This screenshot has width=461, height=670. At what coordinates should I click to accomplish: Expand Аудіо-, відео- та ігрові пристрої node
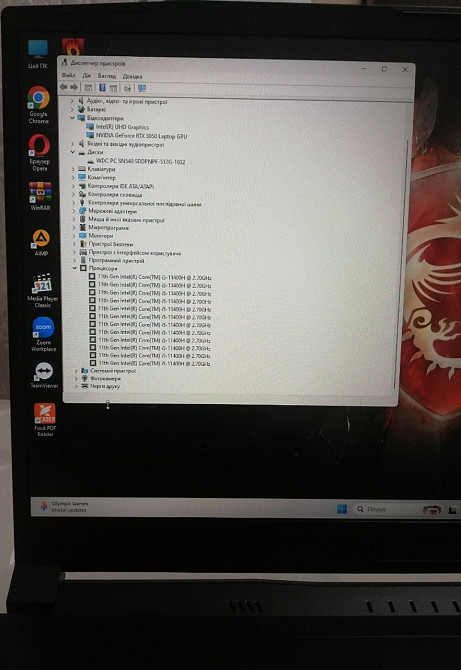pos(72,101)
